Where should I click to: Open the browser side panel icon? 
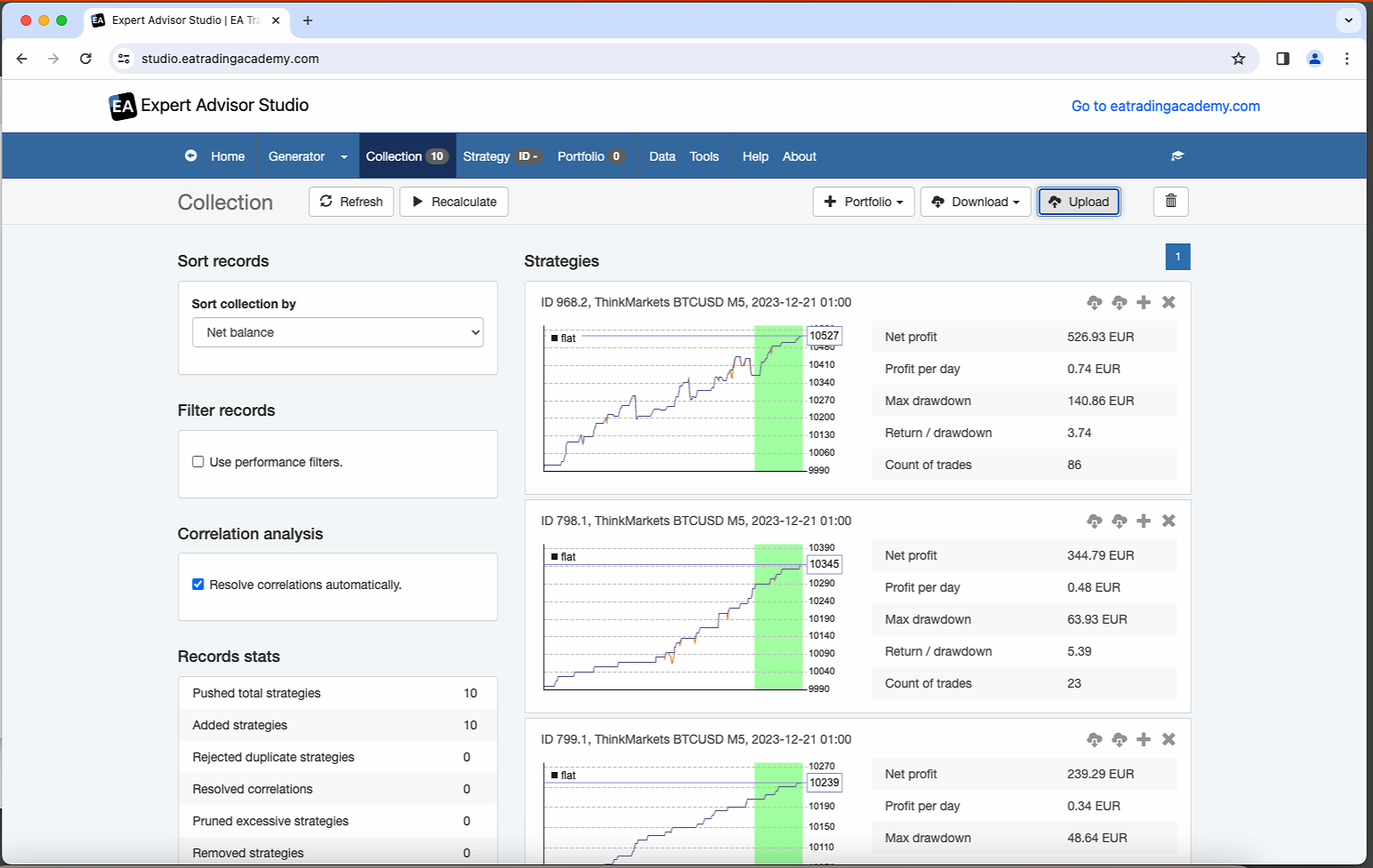tap(1282, 59)
